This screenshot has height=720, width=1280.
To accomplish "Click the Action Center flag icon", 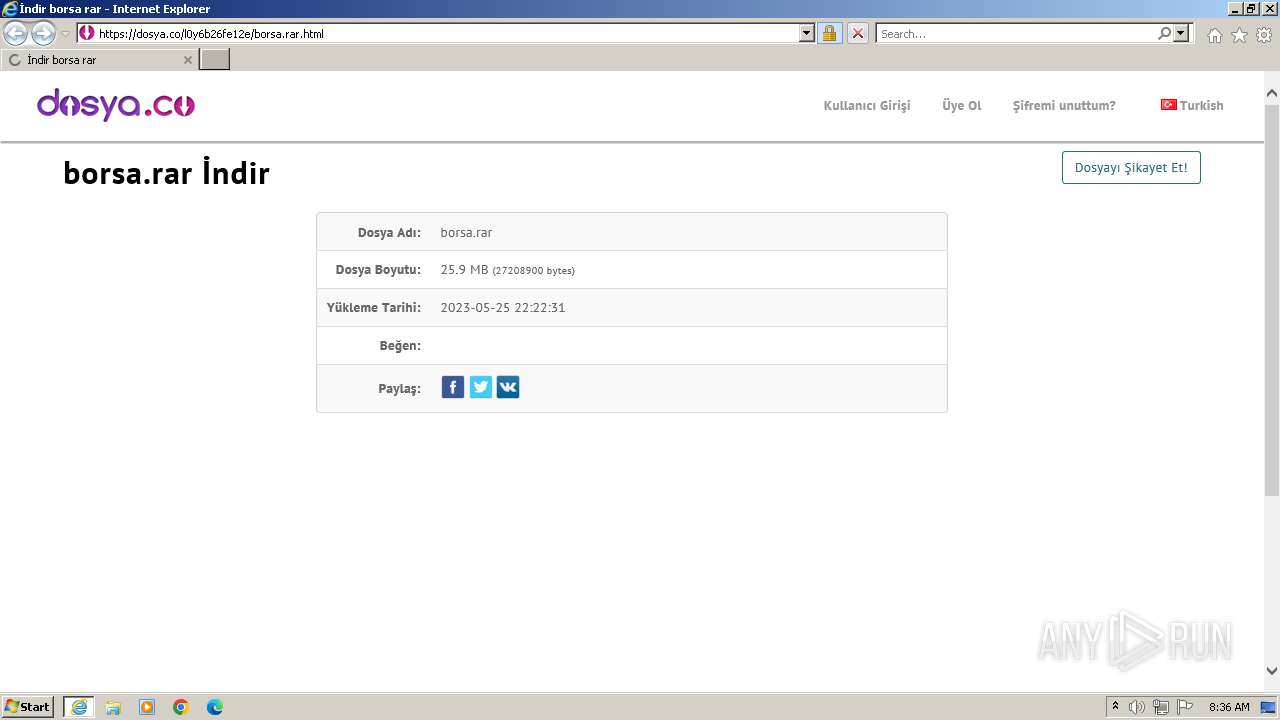I will pyautogui.click(x=1185, y=707).
